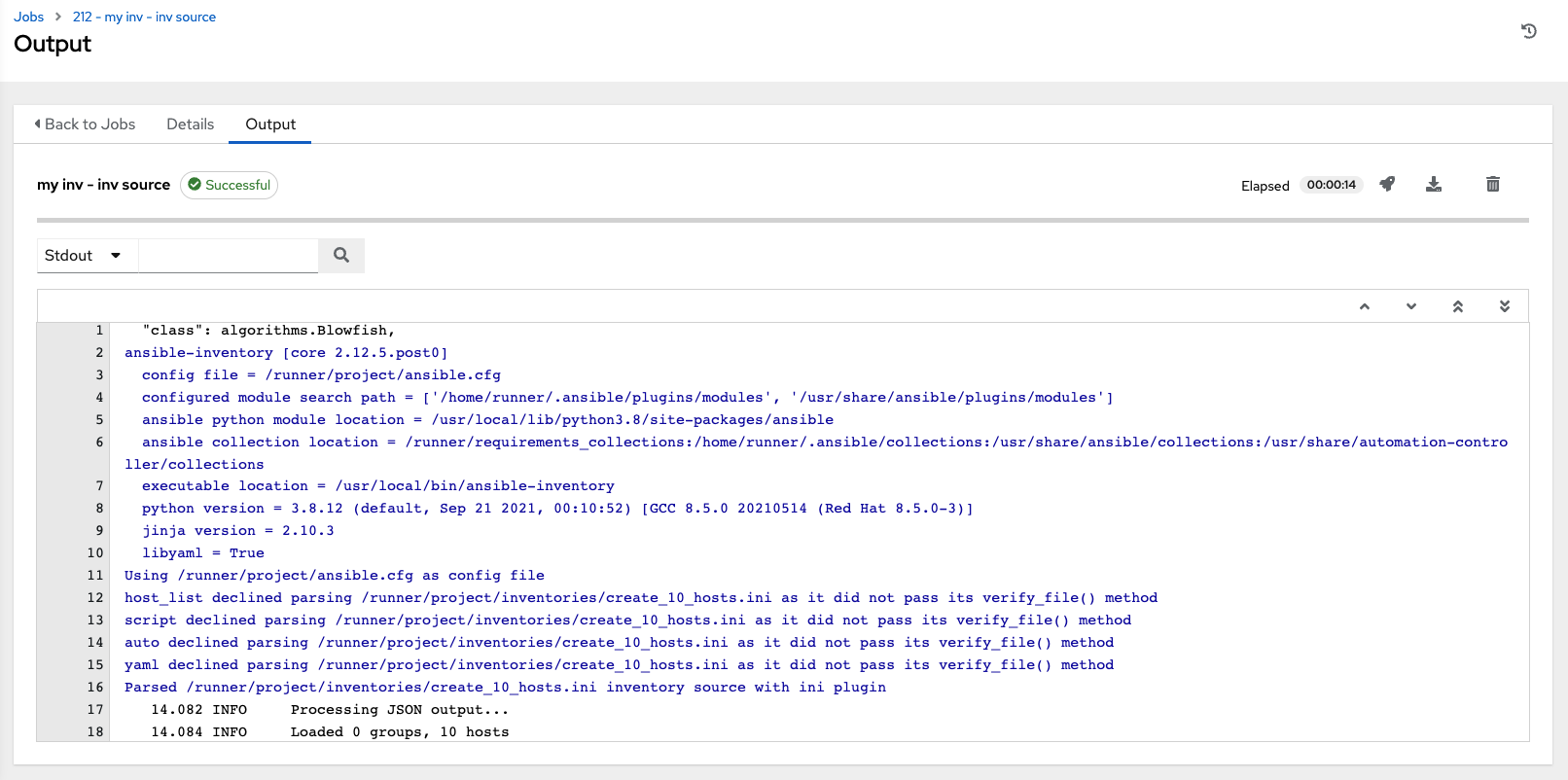Delete the job using trash icon
1568x780 pixels.
click(x=1492, y=184)
